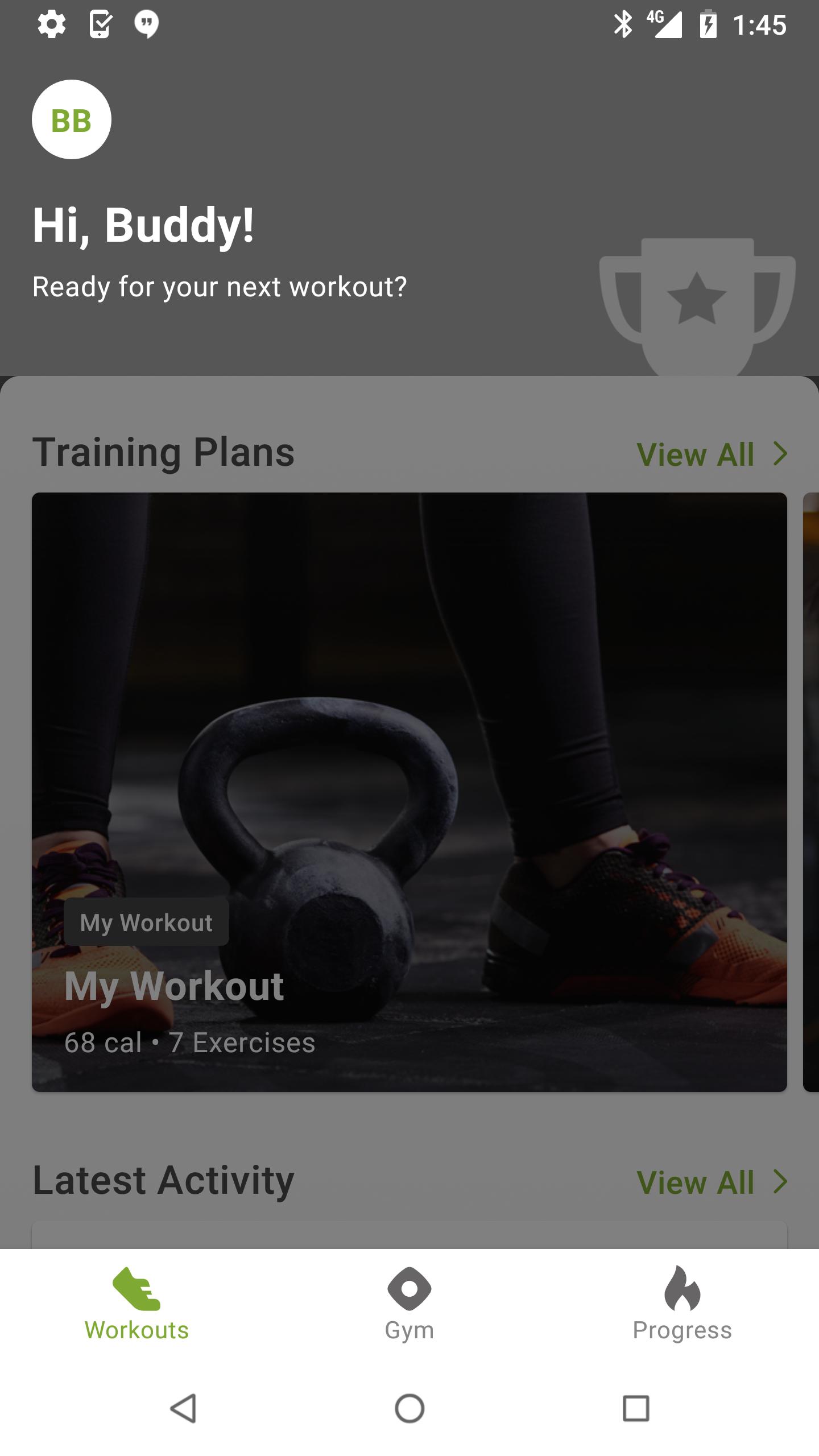Image resolution: width=819 pixels, height=1456 pixels.
Task: Open the My Workout training plan card
Action: click(409, 792)
